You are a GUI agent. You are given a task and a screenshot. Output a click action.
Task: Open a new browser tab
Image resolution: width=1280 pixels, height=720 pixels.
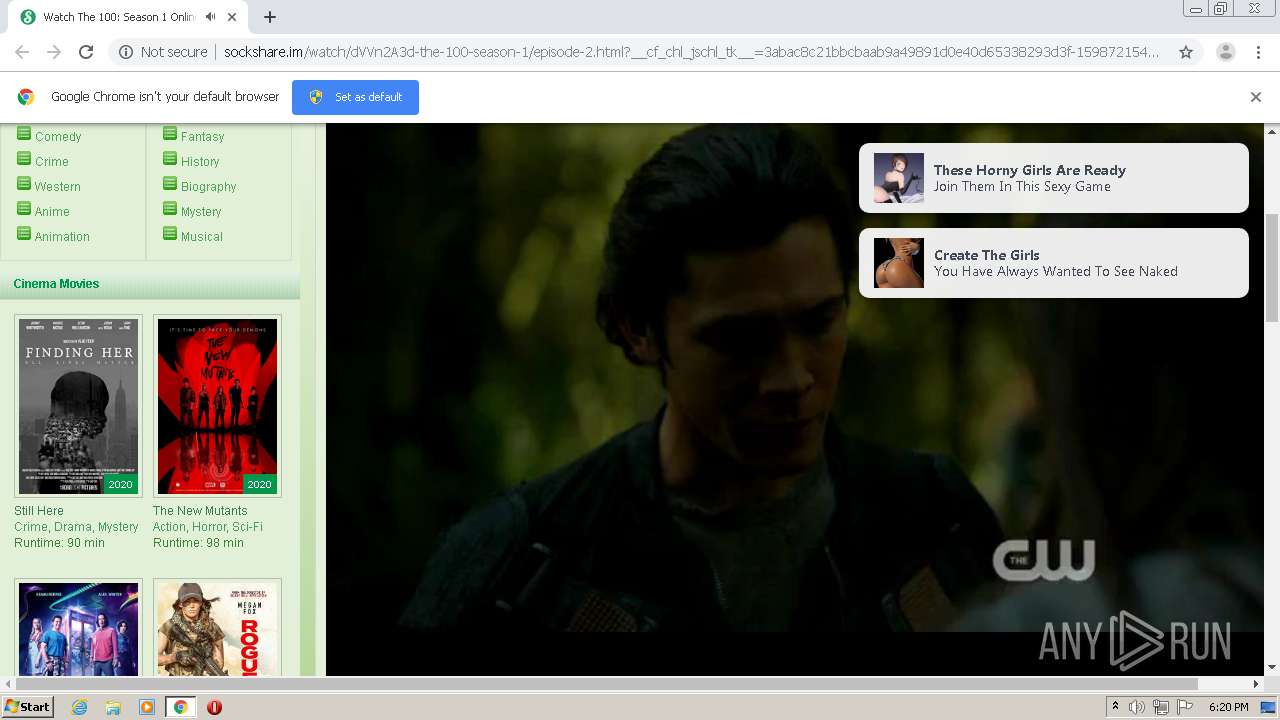click(270, 17)
